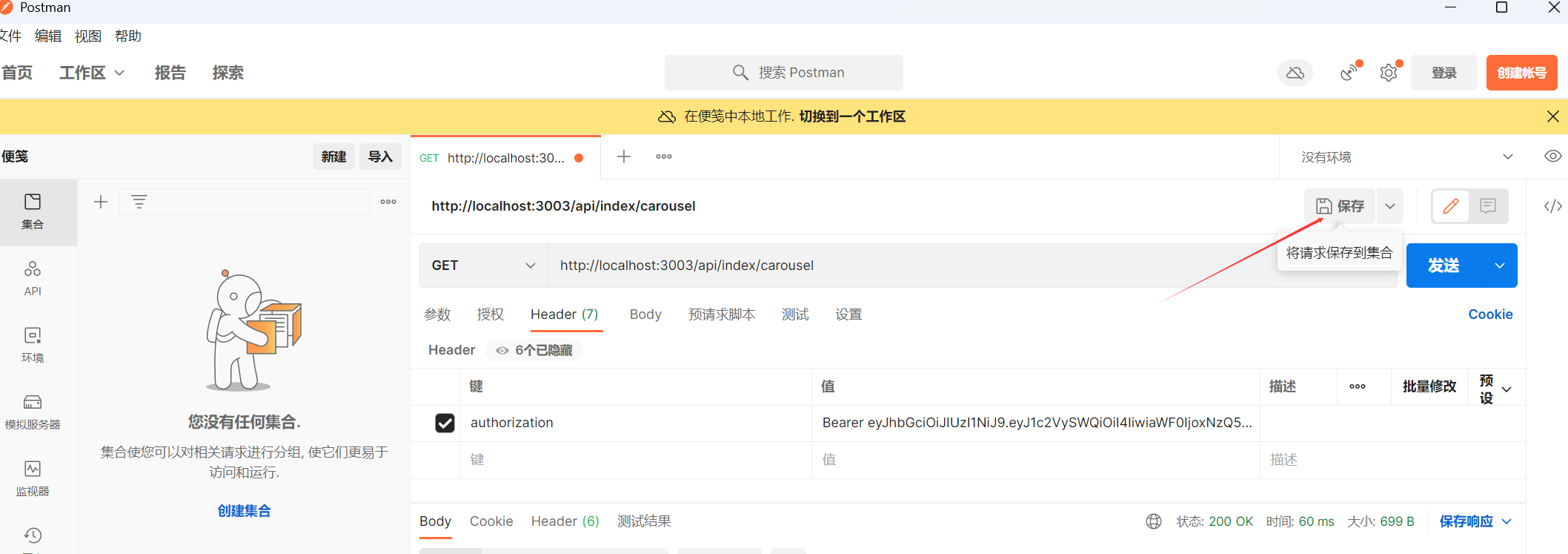The height and width of the screenshot is (554, 1568).
Task: Open collections panel three-dot options
Action: [x=388, y=202]
